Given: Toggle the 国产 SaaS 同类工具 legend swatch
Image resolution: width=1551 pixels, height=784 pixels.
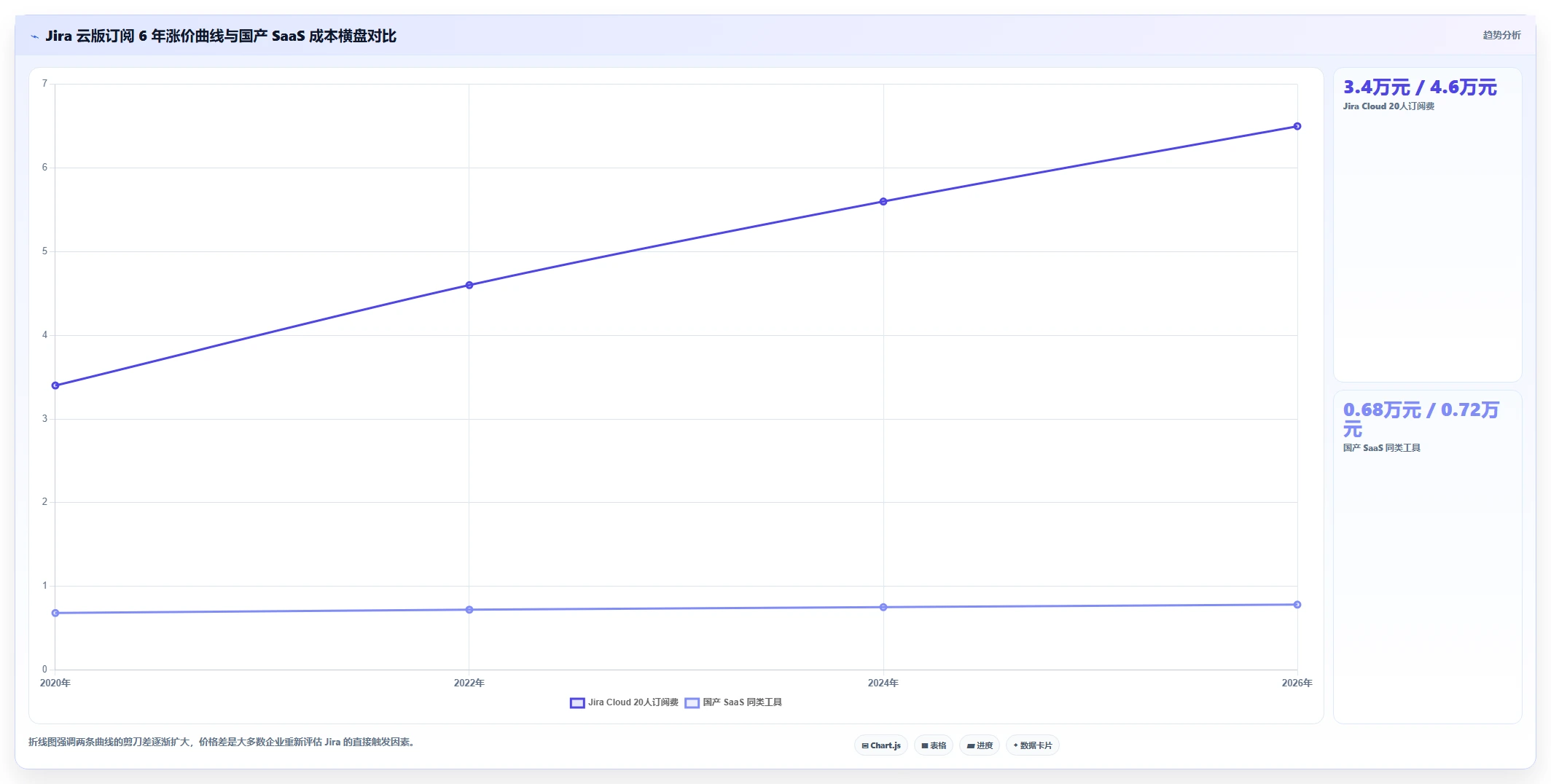Looking at the screenshot, I should coord(692,703).
